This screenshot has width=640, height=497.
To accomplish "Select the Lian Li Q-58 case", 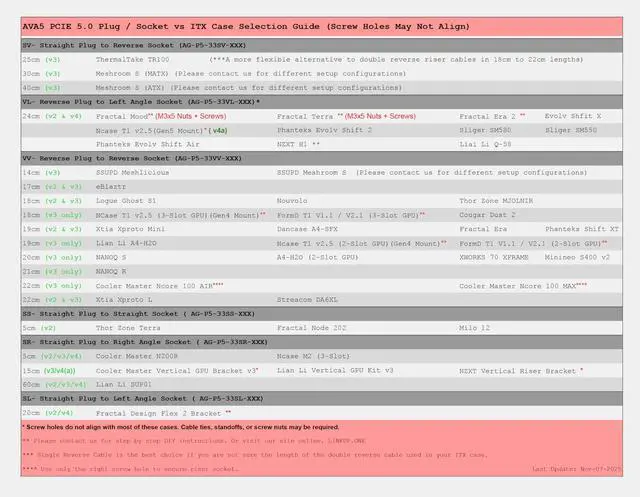I will click(487, 144).
